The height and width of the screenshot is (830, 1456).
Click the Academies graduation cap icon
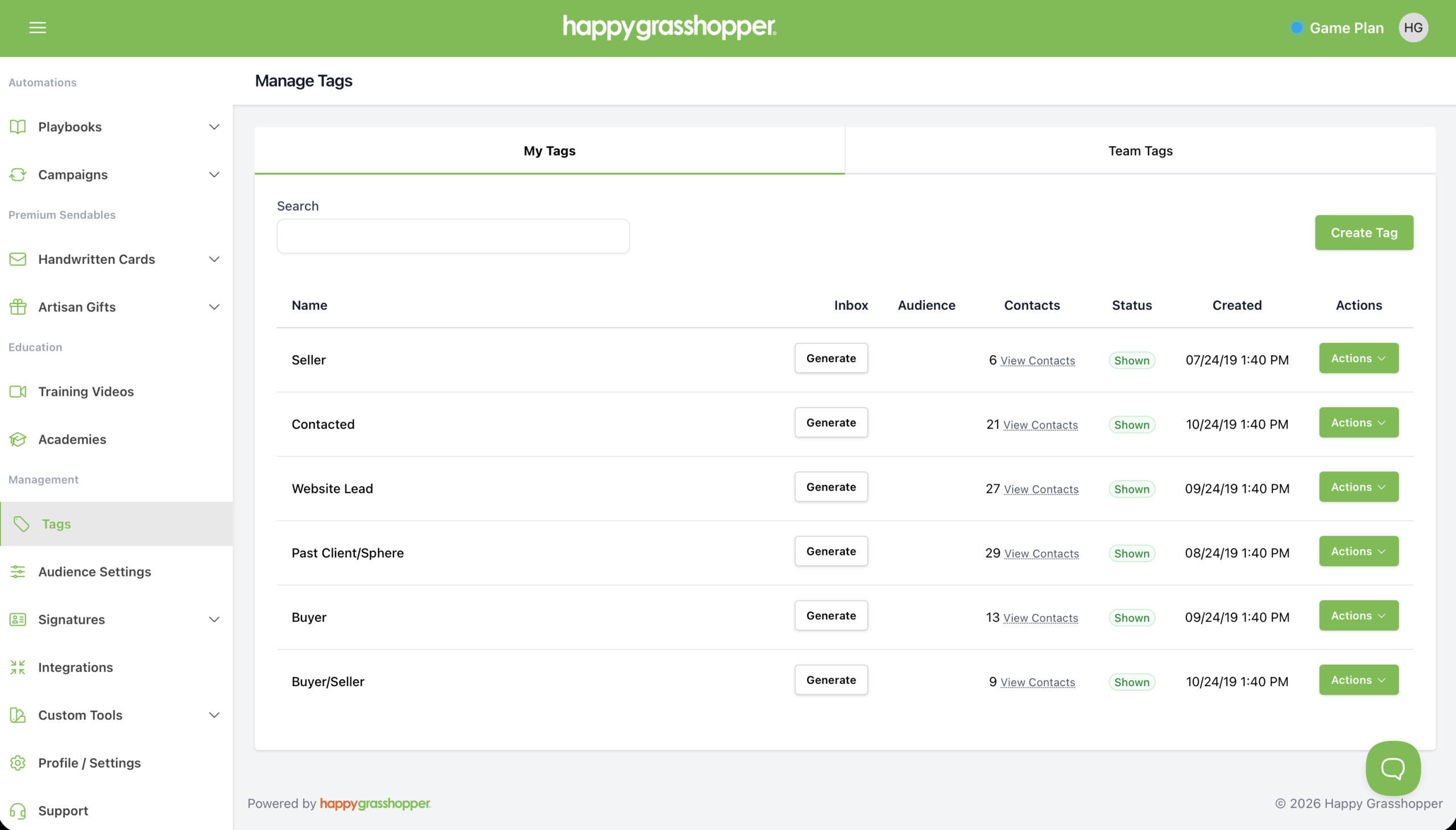(18, 439)
